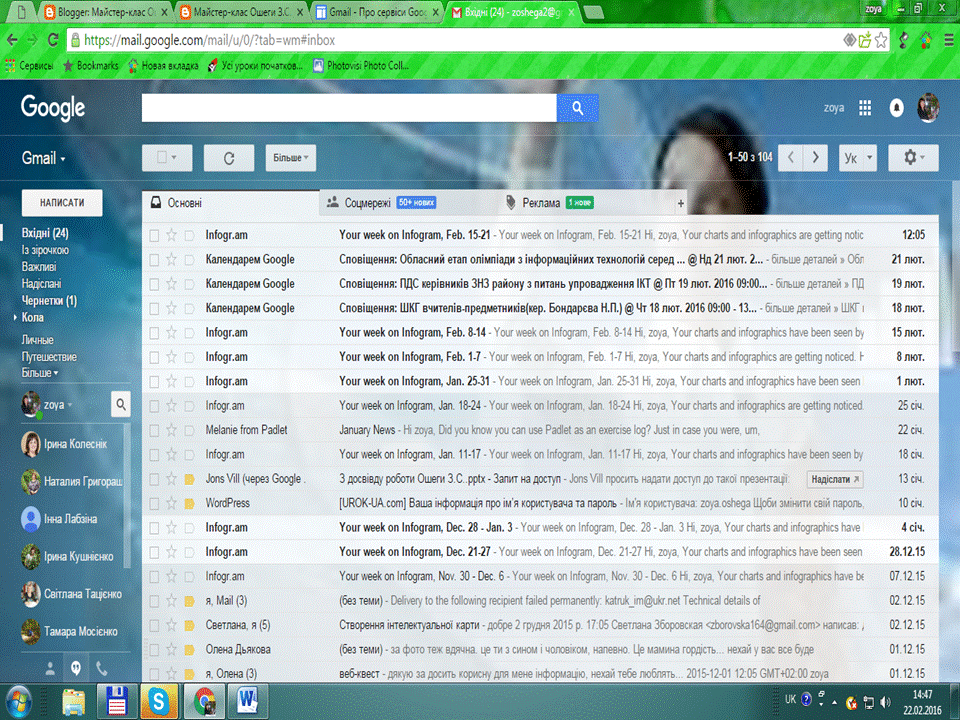Open account avatar in the top right

(x=928, y=108)
